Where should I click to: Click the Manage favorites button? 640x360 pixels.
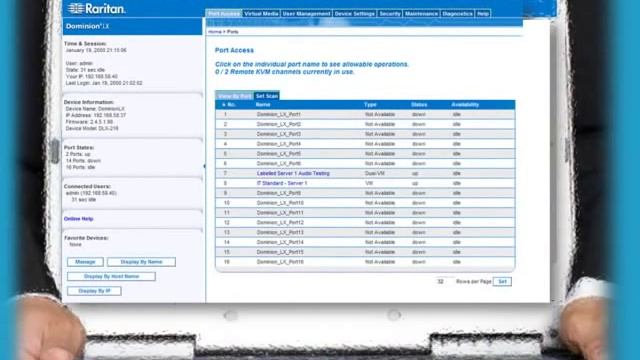[85, 262]
